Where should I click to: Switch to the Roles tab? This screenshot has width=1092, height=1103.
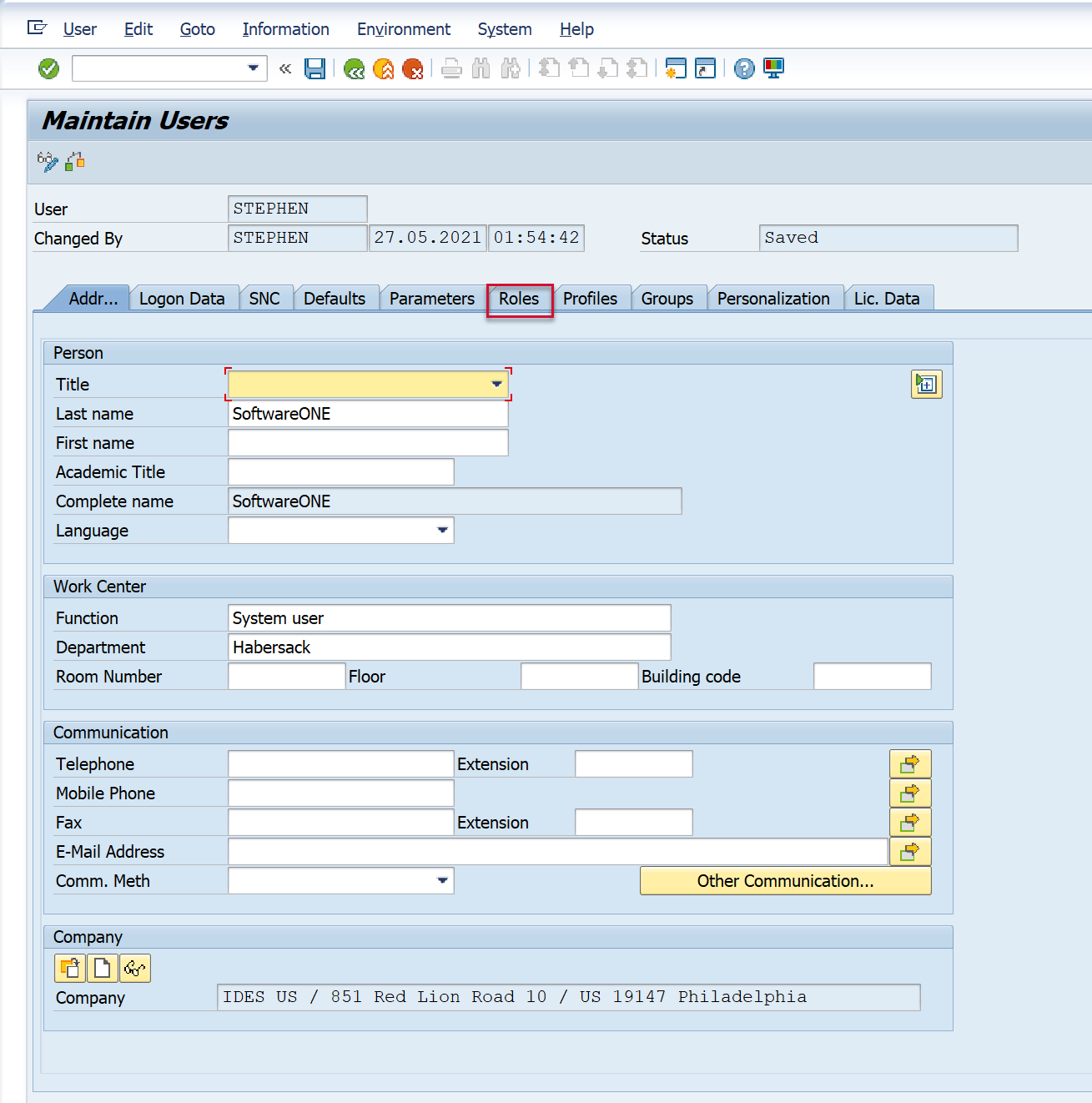(x=519, y=299)
